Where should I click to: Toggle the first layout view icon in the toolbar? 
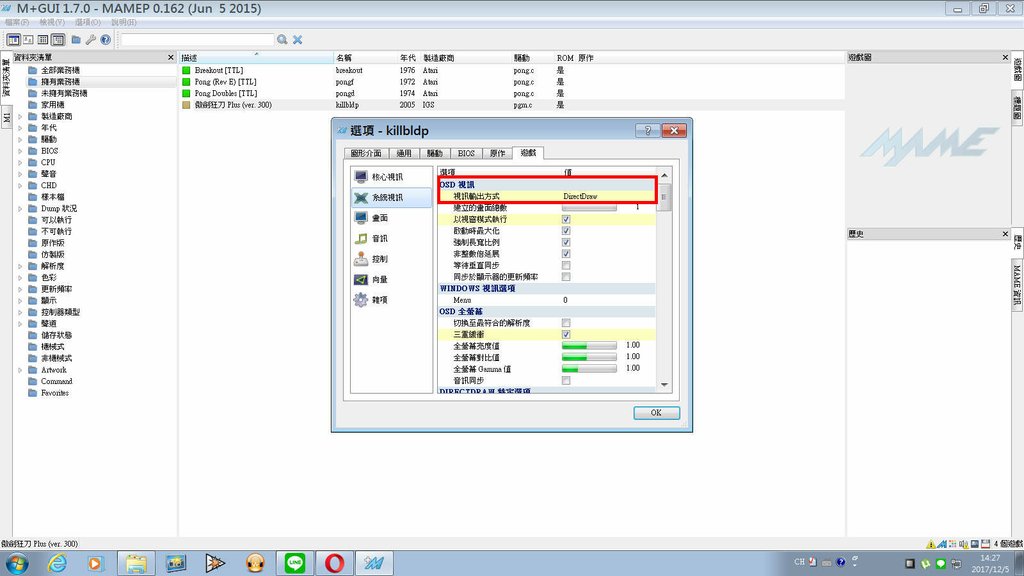point(13,40)
